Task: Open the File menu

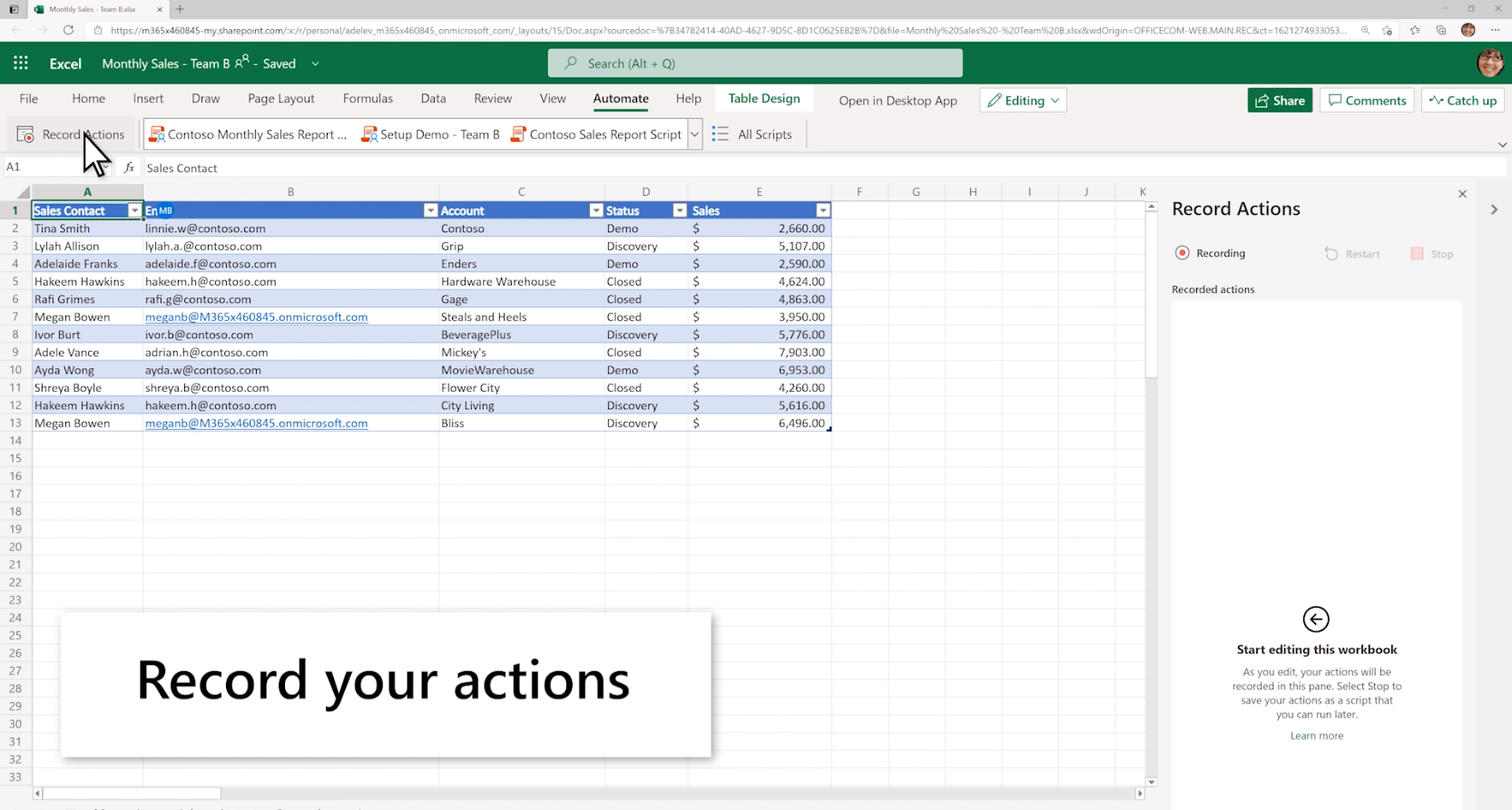Action: click(x=29, y=98)
